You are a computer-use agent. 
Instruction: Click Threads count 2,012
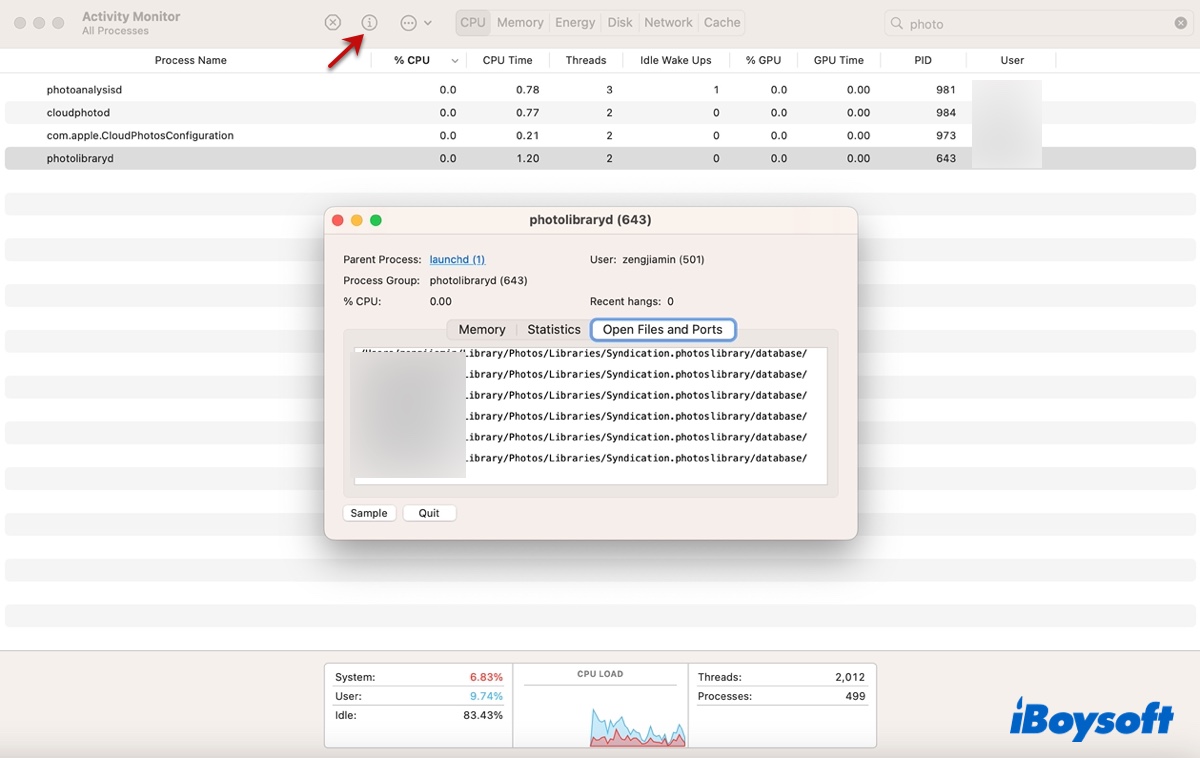(850, 677)
